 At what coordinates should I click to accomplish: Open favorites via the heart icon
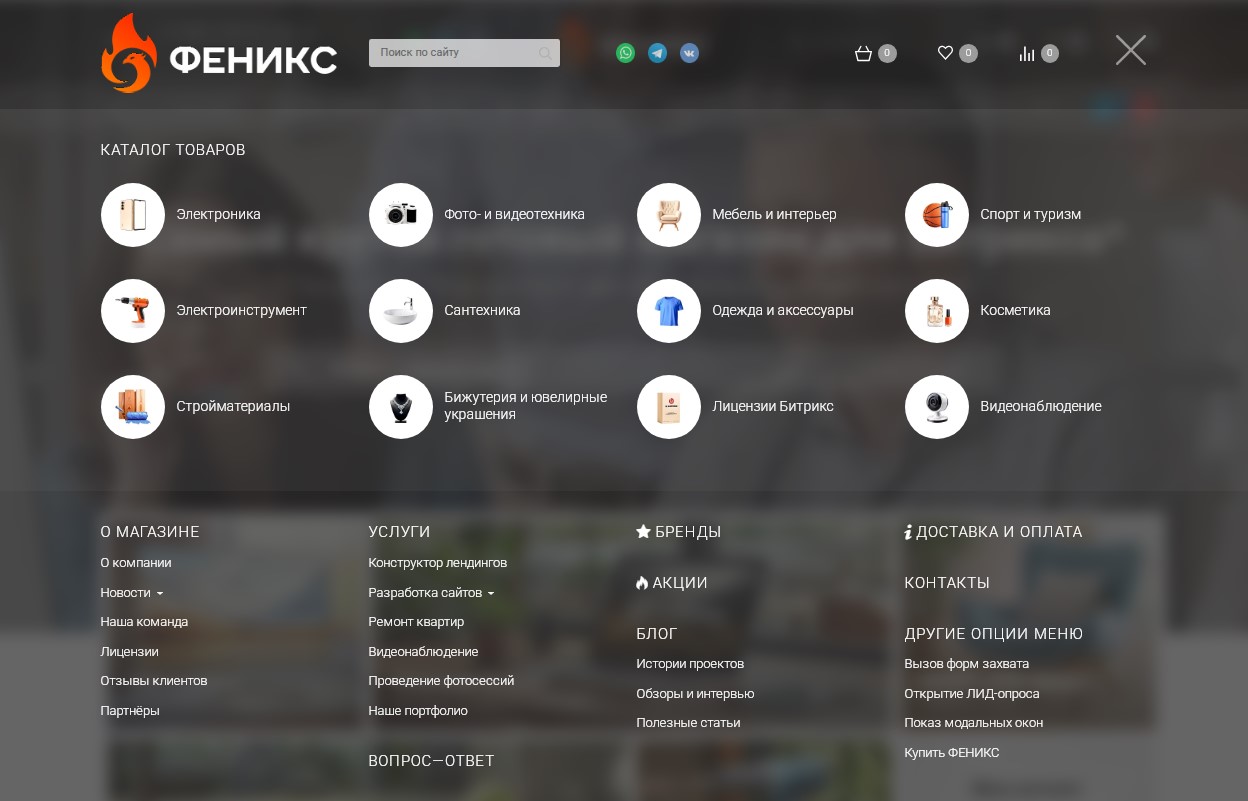coord(945,53)
